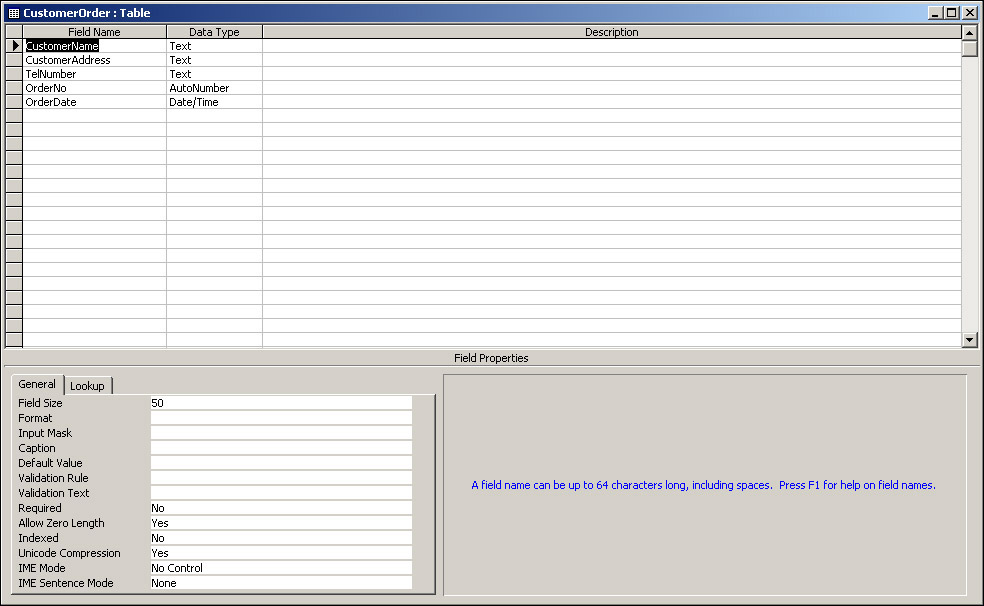Select the TelNumber field name cell

94,74
